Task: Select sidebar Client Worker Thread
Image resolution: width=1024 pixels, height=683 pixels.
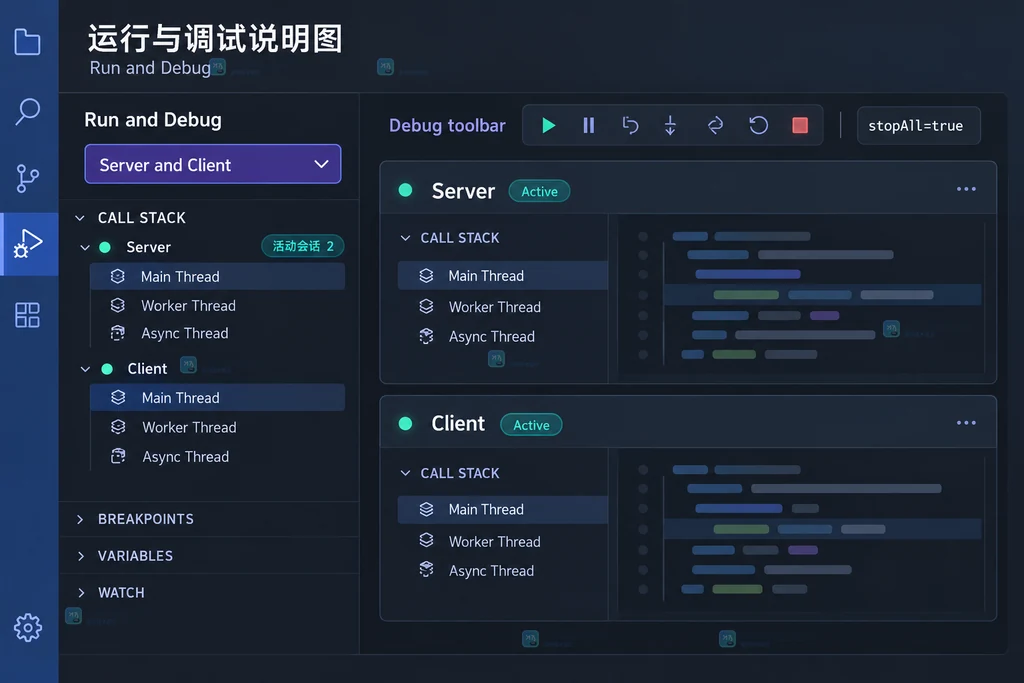Action: coord(217,427)
